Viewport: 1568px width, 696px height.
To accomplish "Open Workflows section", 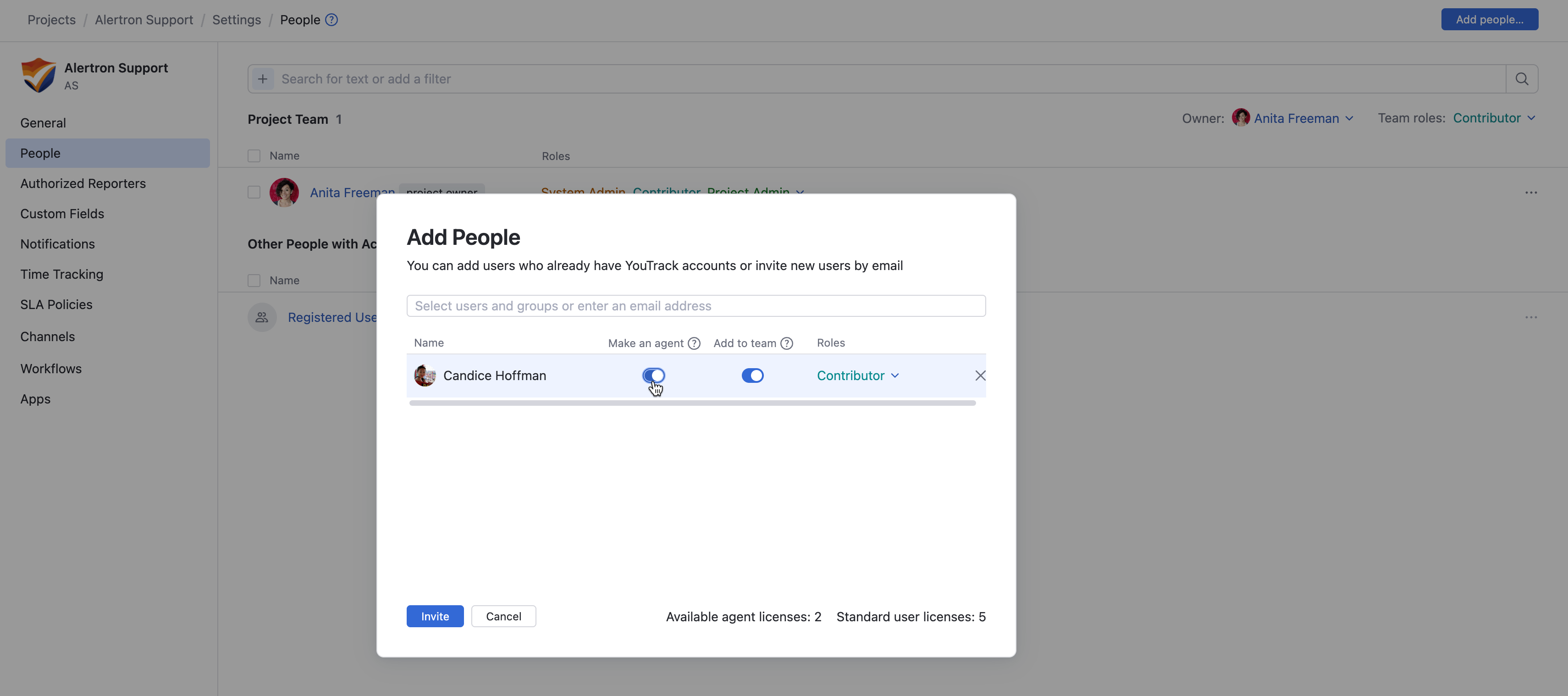I will 108,369.
